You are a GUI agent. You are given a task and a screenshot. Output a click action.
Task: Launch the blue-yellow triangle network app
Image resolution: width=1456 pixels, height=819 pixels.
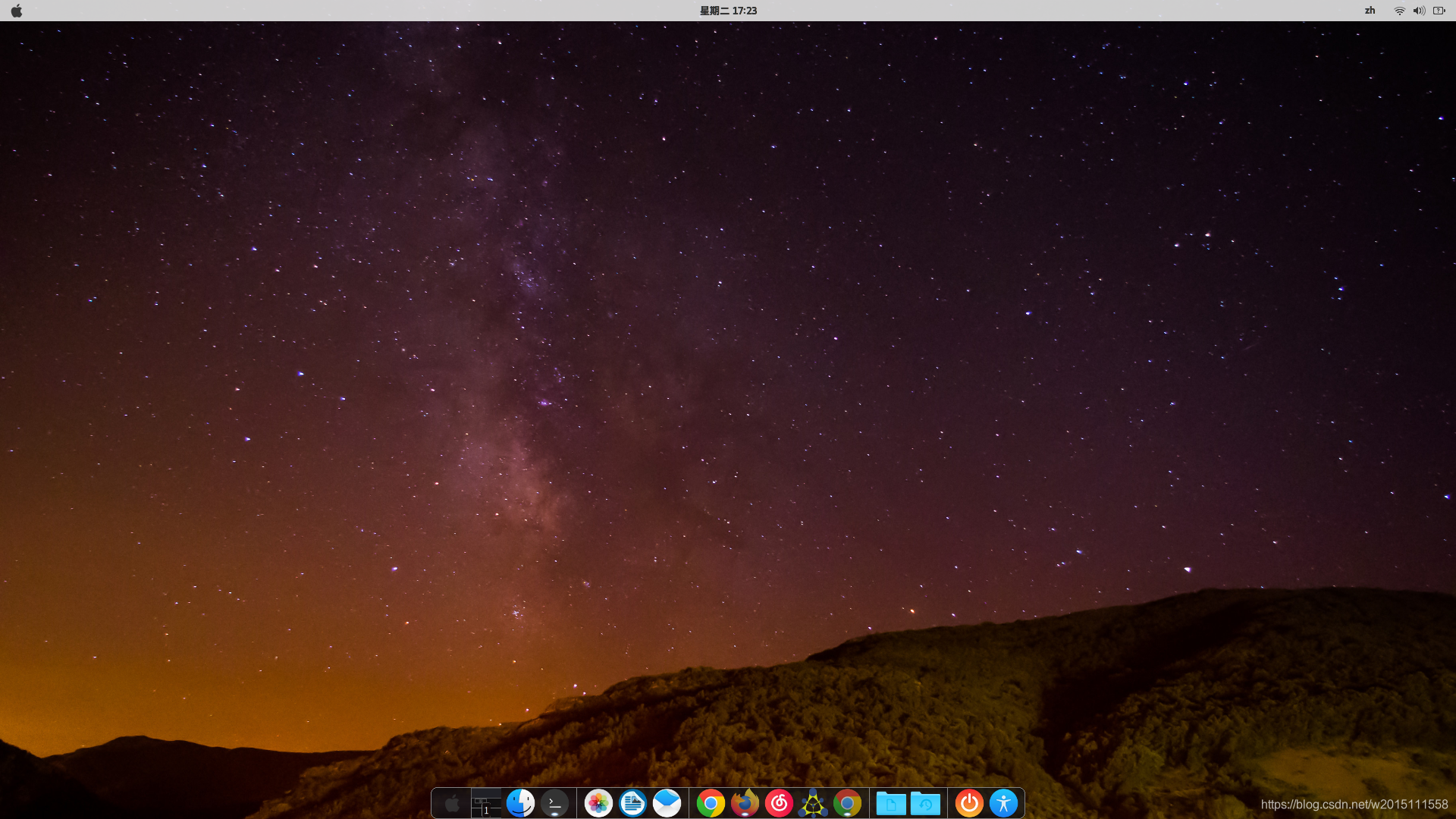813,803
